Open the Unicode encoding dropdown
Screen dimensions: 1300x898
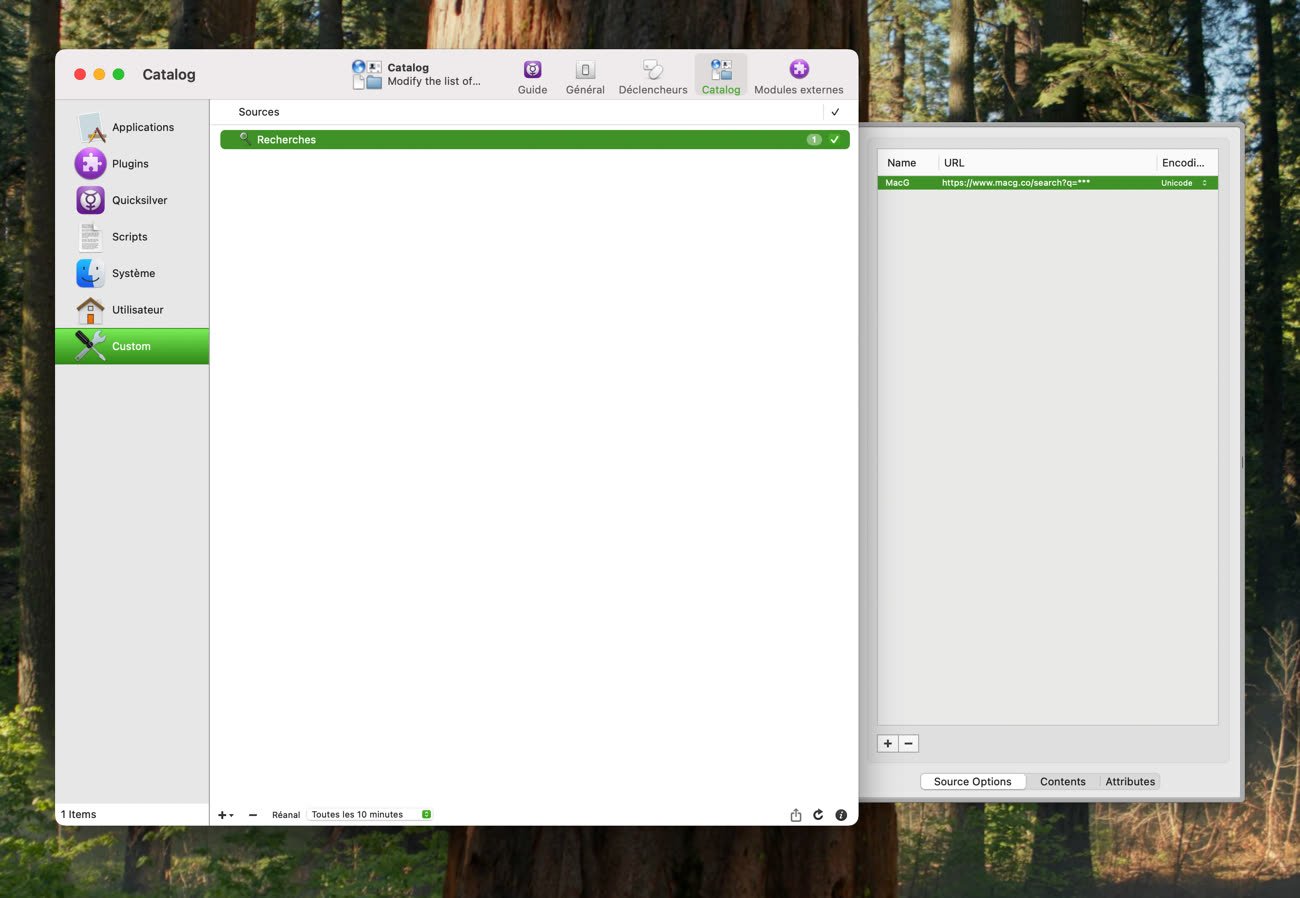1185,183
